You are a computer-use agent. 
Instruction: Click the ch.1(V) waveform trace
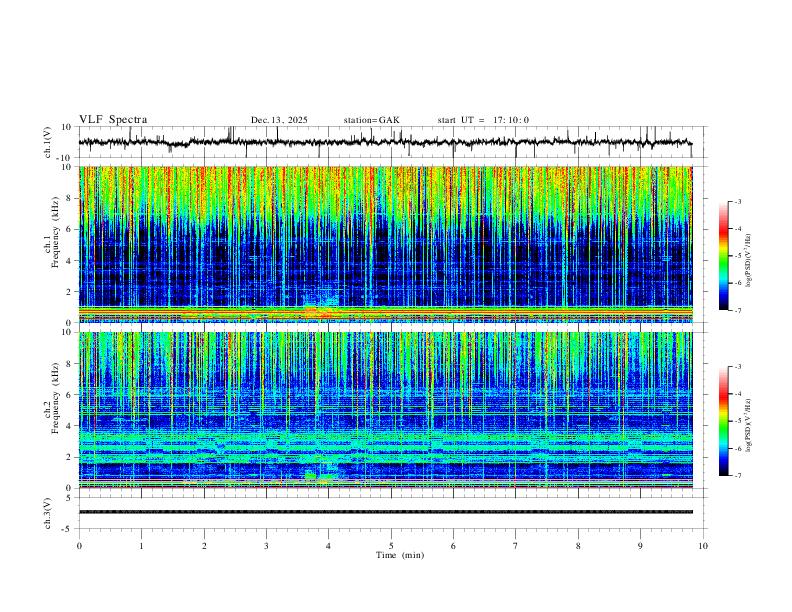pyautogui.click(x=385, y=142)
